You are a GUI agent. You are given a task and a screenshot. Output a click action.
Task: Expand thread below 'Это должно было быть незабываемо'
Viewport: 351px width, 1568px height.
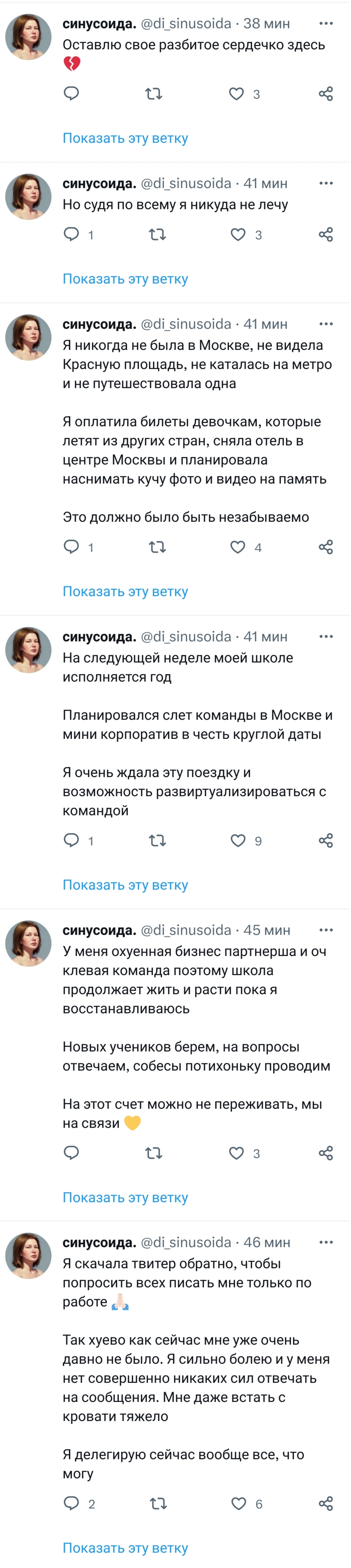(125, 591)
